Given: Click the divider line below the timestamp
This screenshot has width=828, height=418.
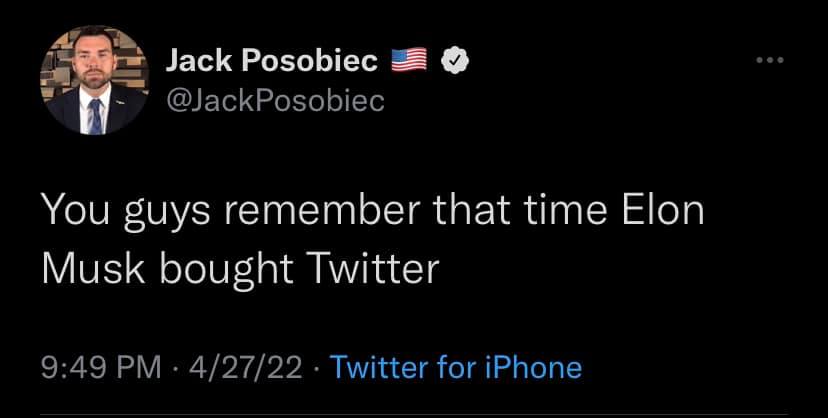Looking at the screenshot, I should coord(414,414).
